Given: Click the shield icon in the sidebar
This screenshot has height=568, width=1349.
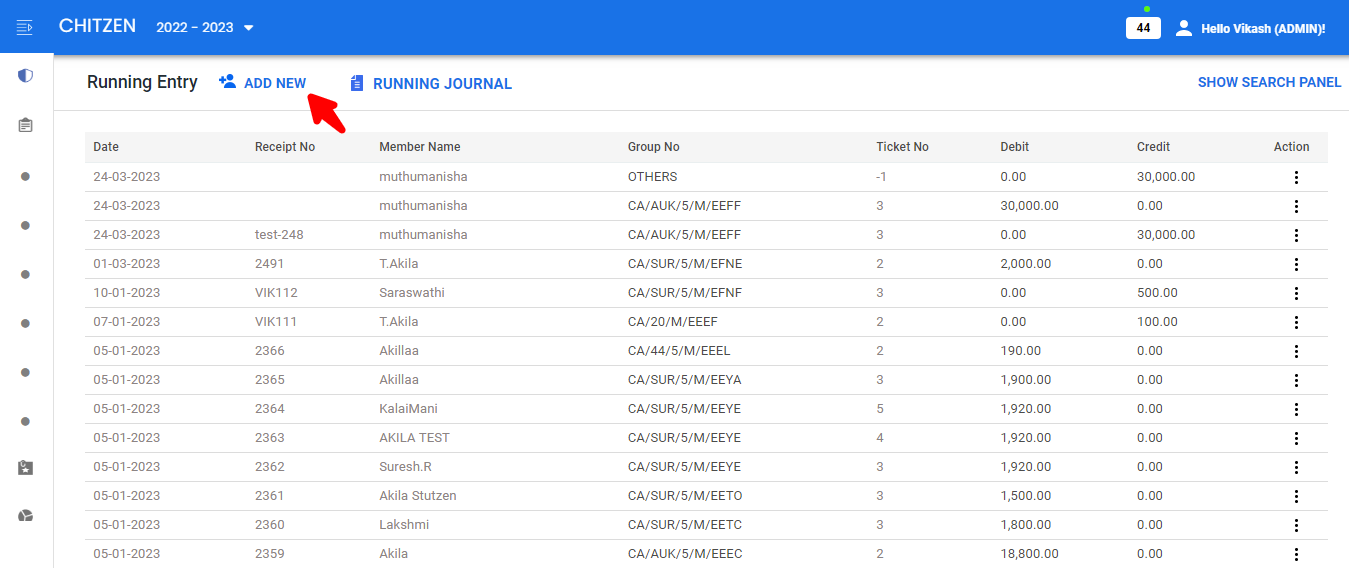Looking at the screenshot, I should pyautogui.click(x=26, y=76).
